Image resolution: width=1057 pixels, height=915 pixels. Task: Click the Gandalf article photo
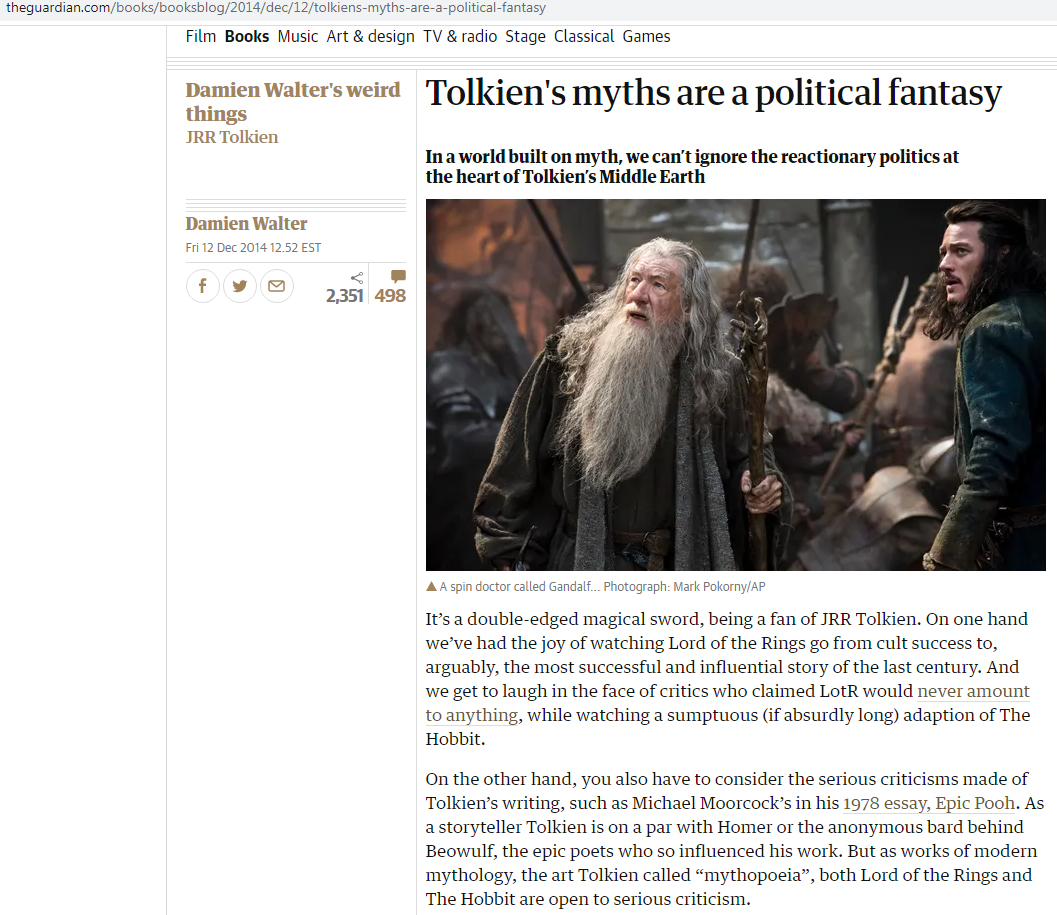point(735,384)
